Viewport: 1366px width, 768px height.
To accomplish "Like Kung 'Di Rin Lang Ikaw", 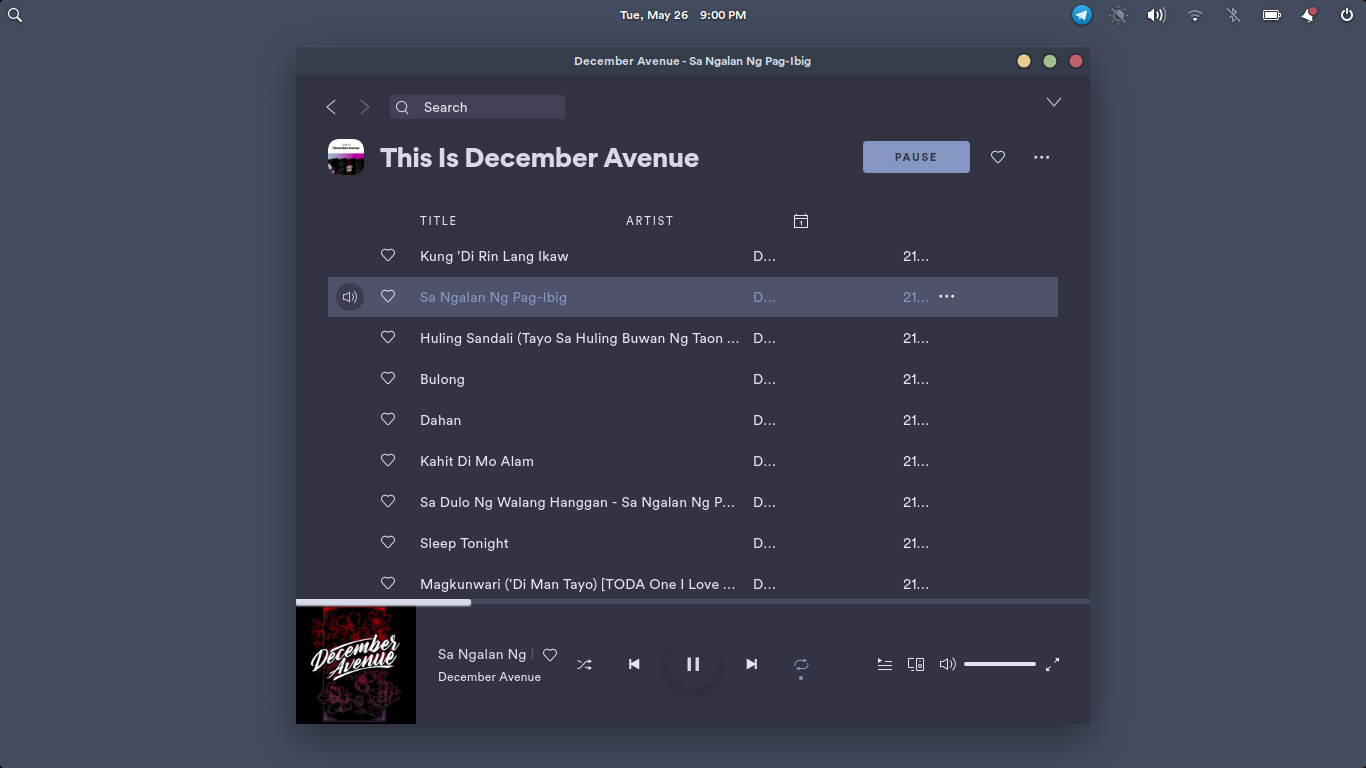I will tap(388, 256).
